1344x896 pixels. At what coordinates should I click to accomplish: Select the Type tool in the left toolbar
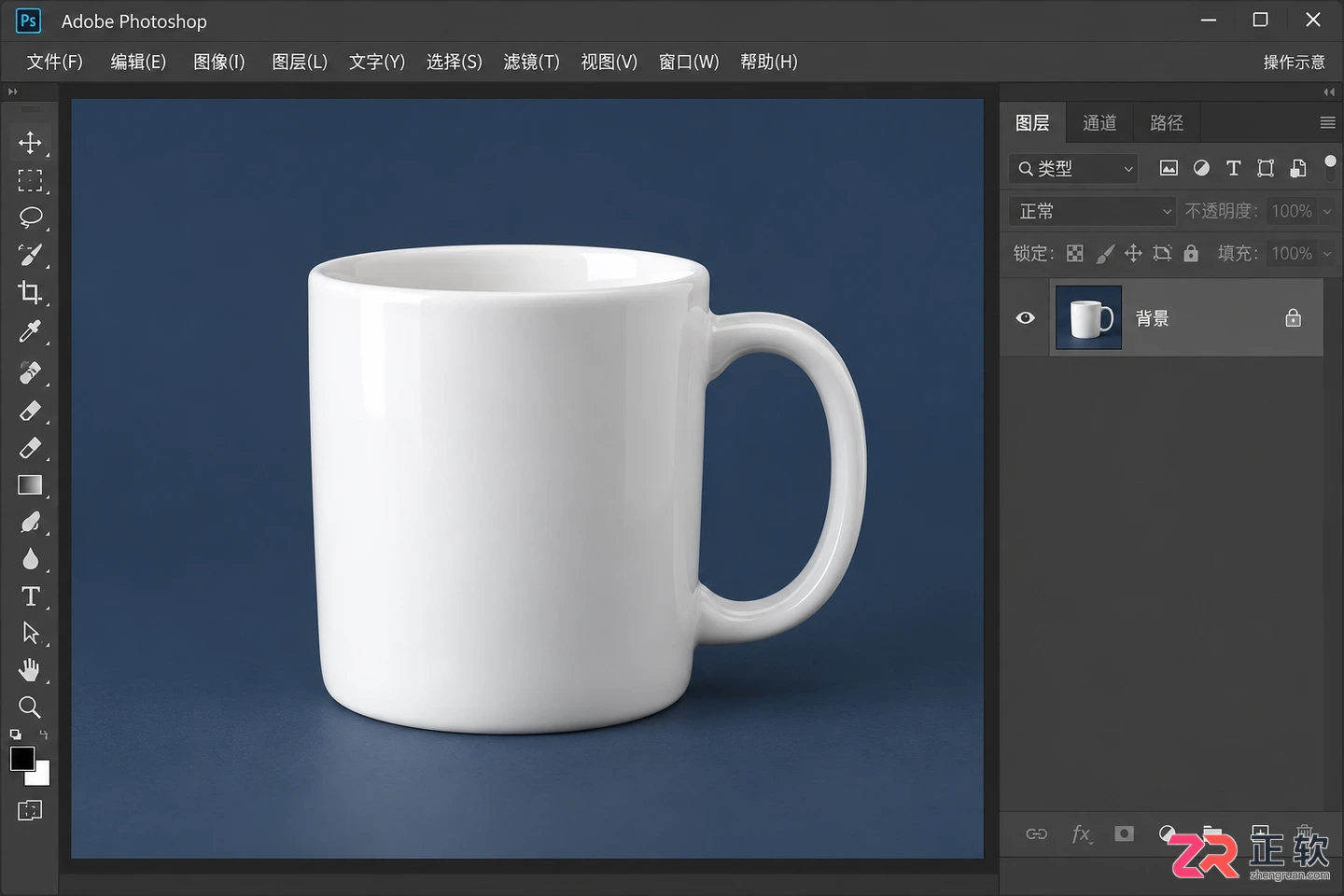pos(30,595)
